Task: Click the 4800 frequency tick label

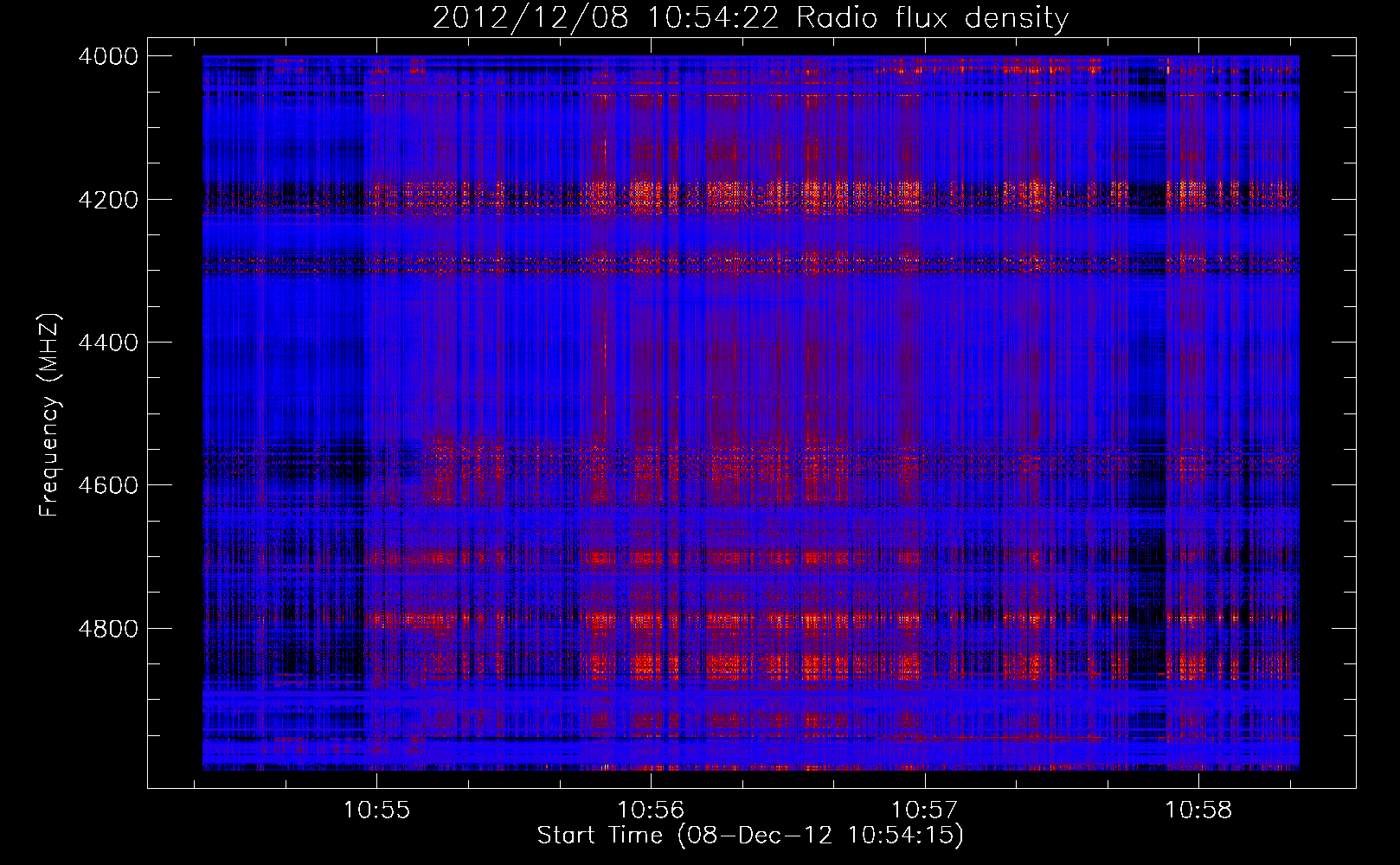Action: click(x=108, y=628)
